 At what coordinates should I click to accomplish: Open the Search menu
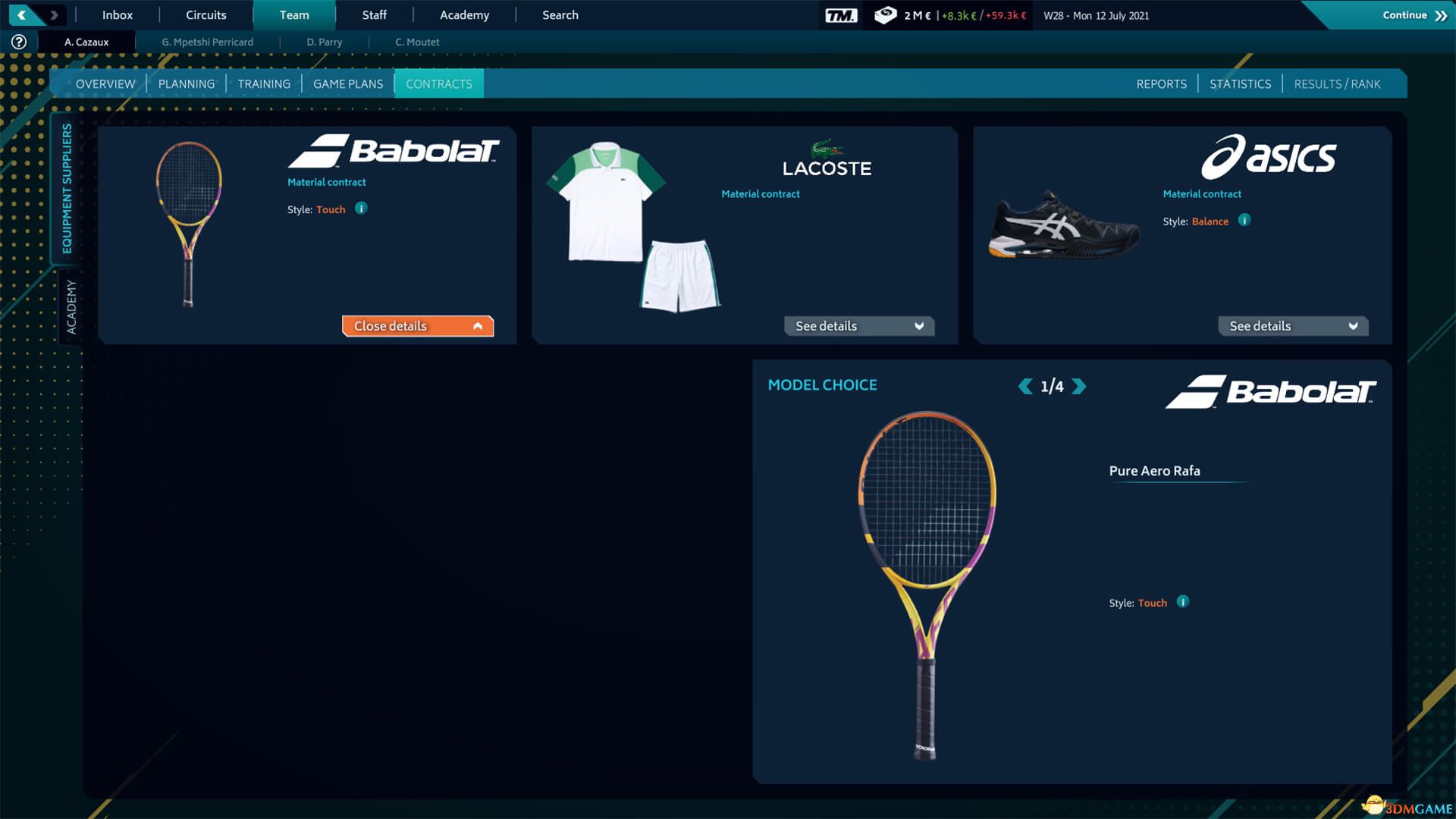560,15
